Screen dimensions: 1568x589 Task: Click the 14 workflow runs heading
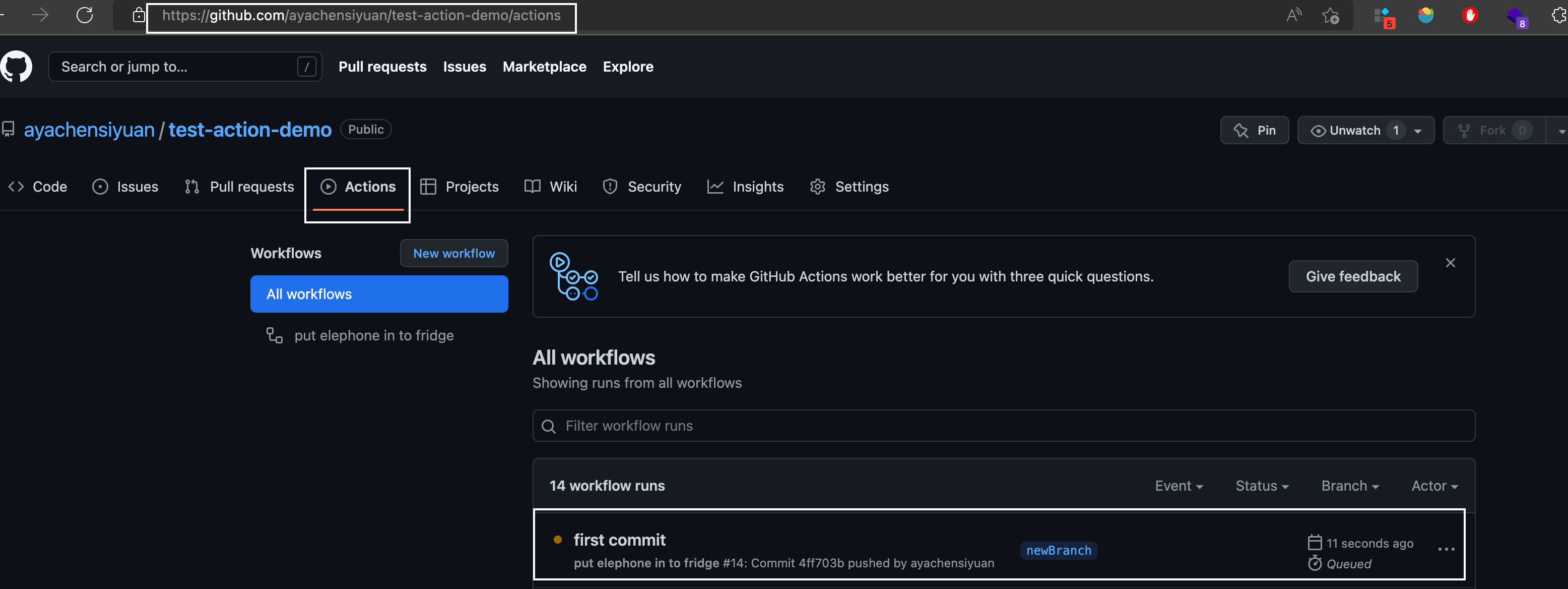pyautogui.click(x=607, y=486)
